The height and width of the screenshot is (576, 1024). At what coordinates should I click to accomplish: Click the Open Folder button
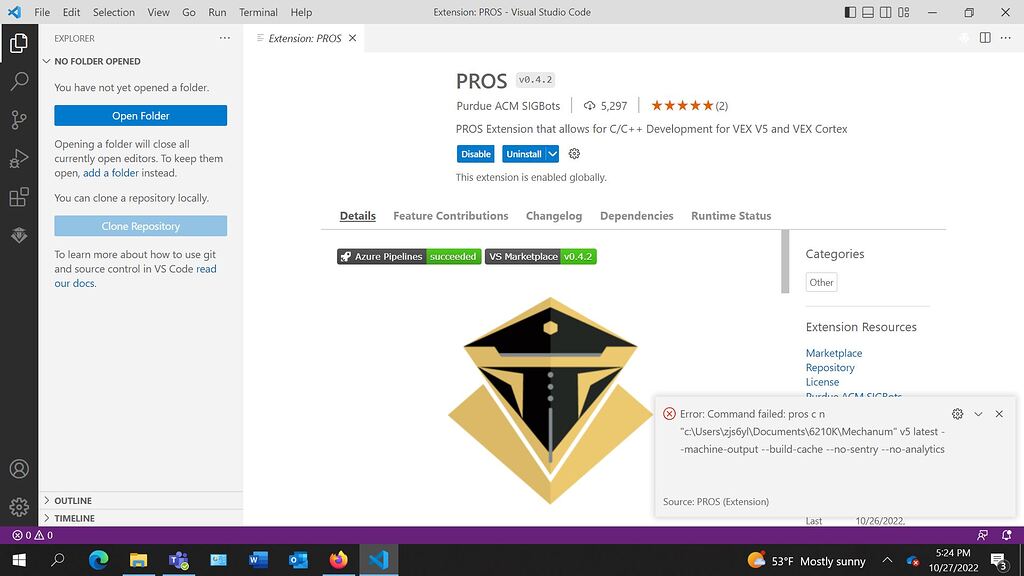(140, 115)
